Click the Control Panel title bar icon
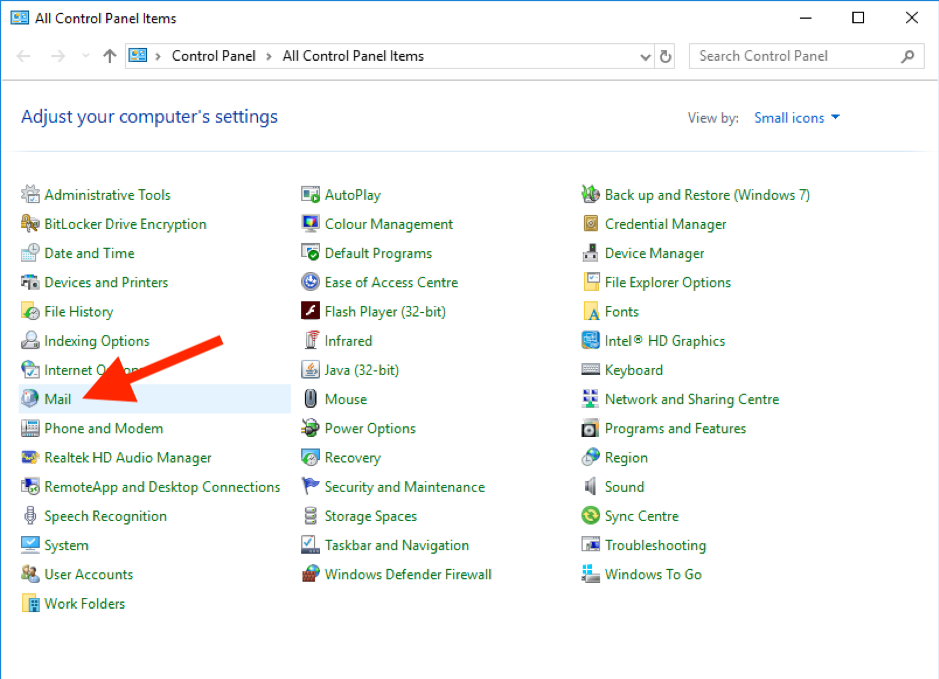The image size is (939, 679). (19, 17)
